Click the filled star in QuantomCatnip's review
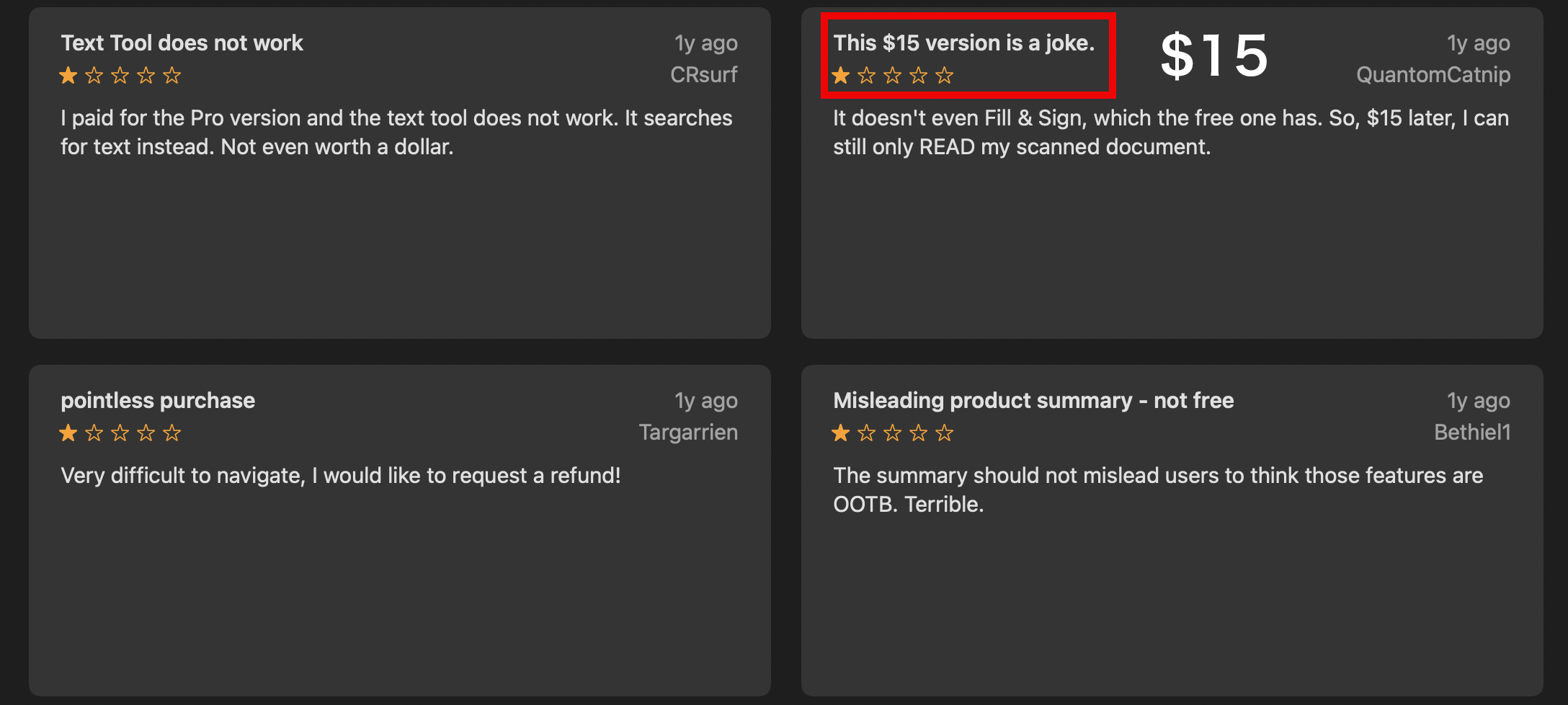 click(841, 76)
